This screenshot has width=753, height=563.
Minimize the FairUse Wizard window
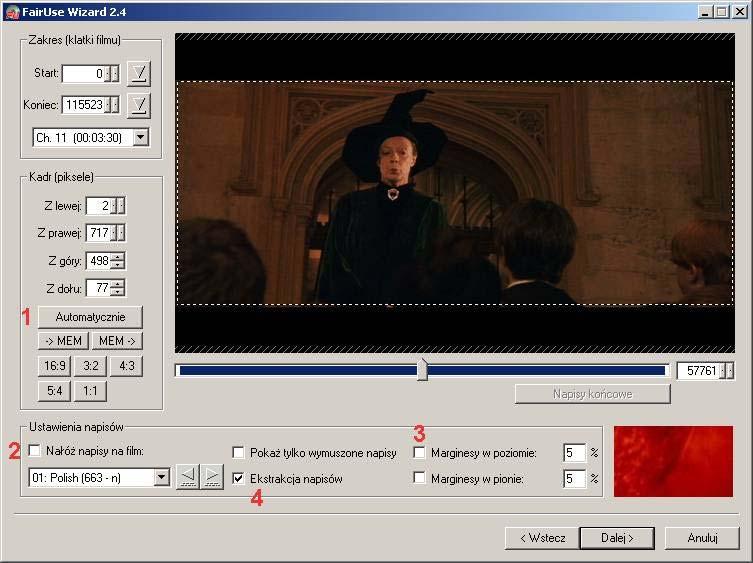[705, 12]
